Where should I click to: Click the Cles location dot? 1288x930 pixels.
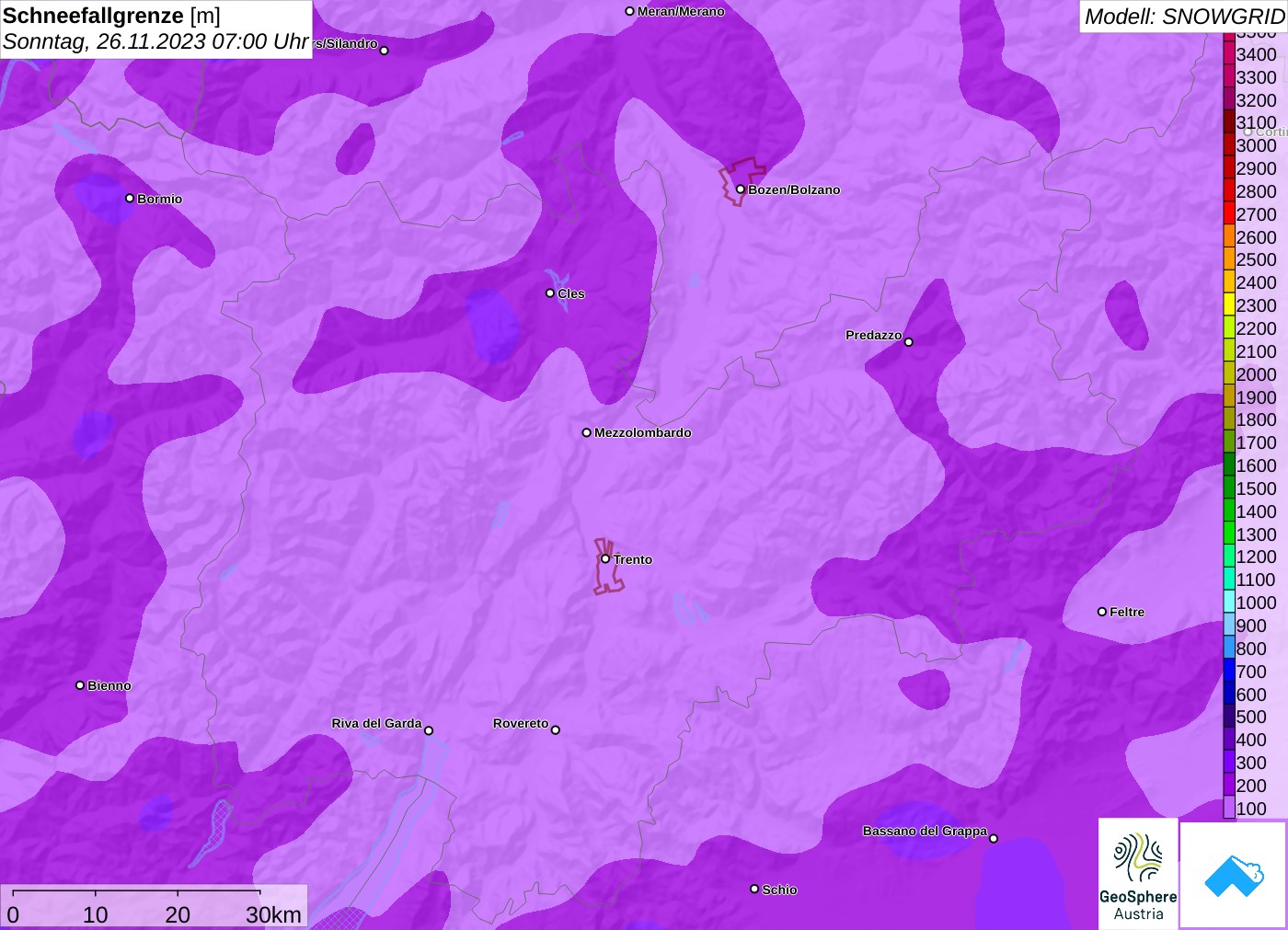(550, 293)
